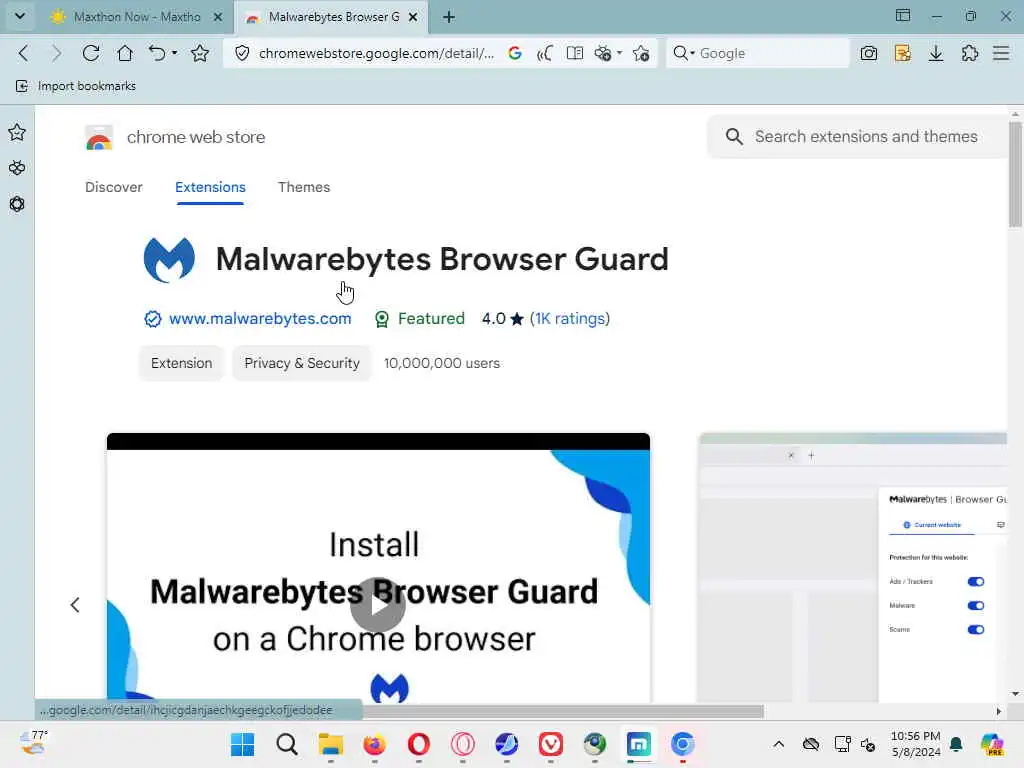Click the Privacy & Security chip
1024x768 pixels.
coord(302,363)
